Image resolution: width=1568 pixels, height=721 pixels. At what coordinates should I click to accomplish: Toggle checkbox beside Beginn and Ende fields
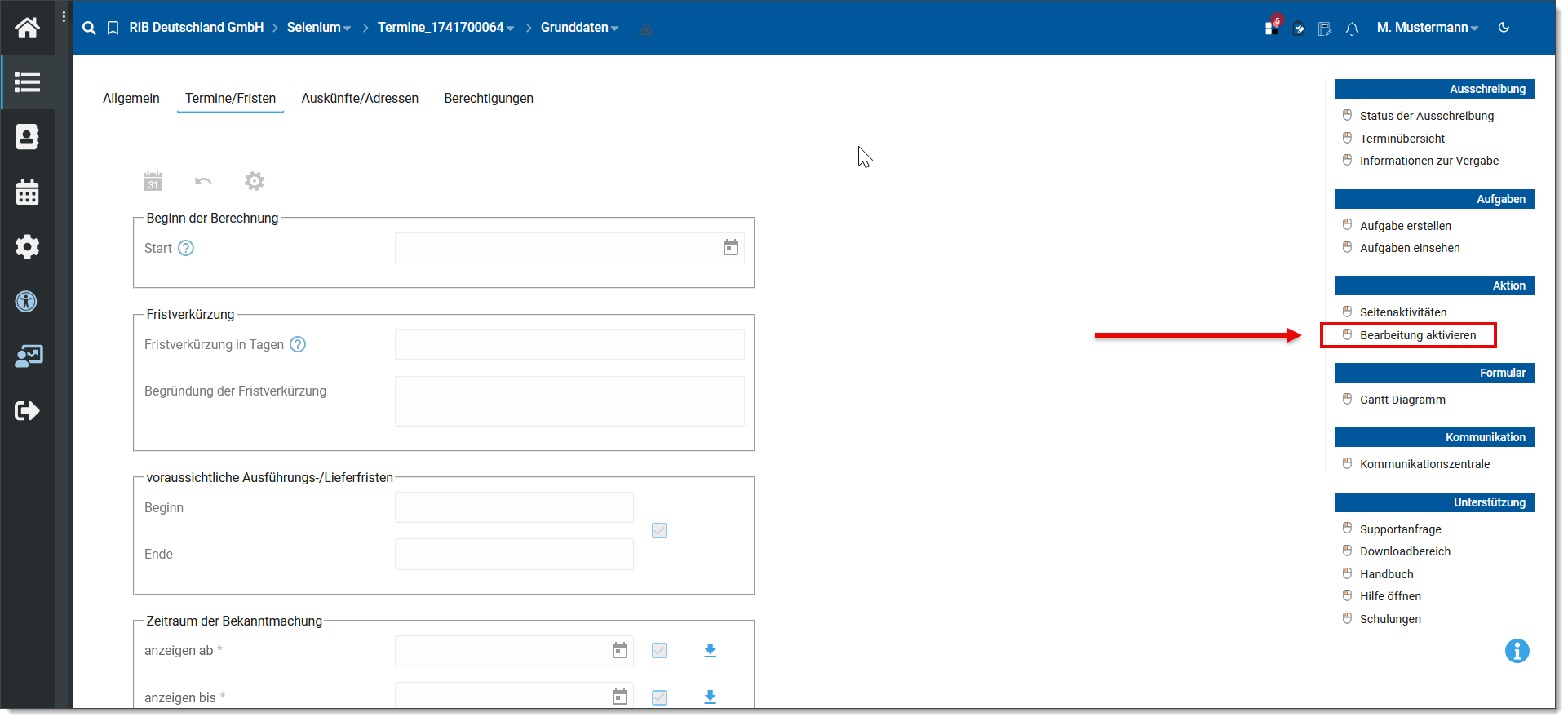coord(659,531)
